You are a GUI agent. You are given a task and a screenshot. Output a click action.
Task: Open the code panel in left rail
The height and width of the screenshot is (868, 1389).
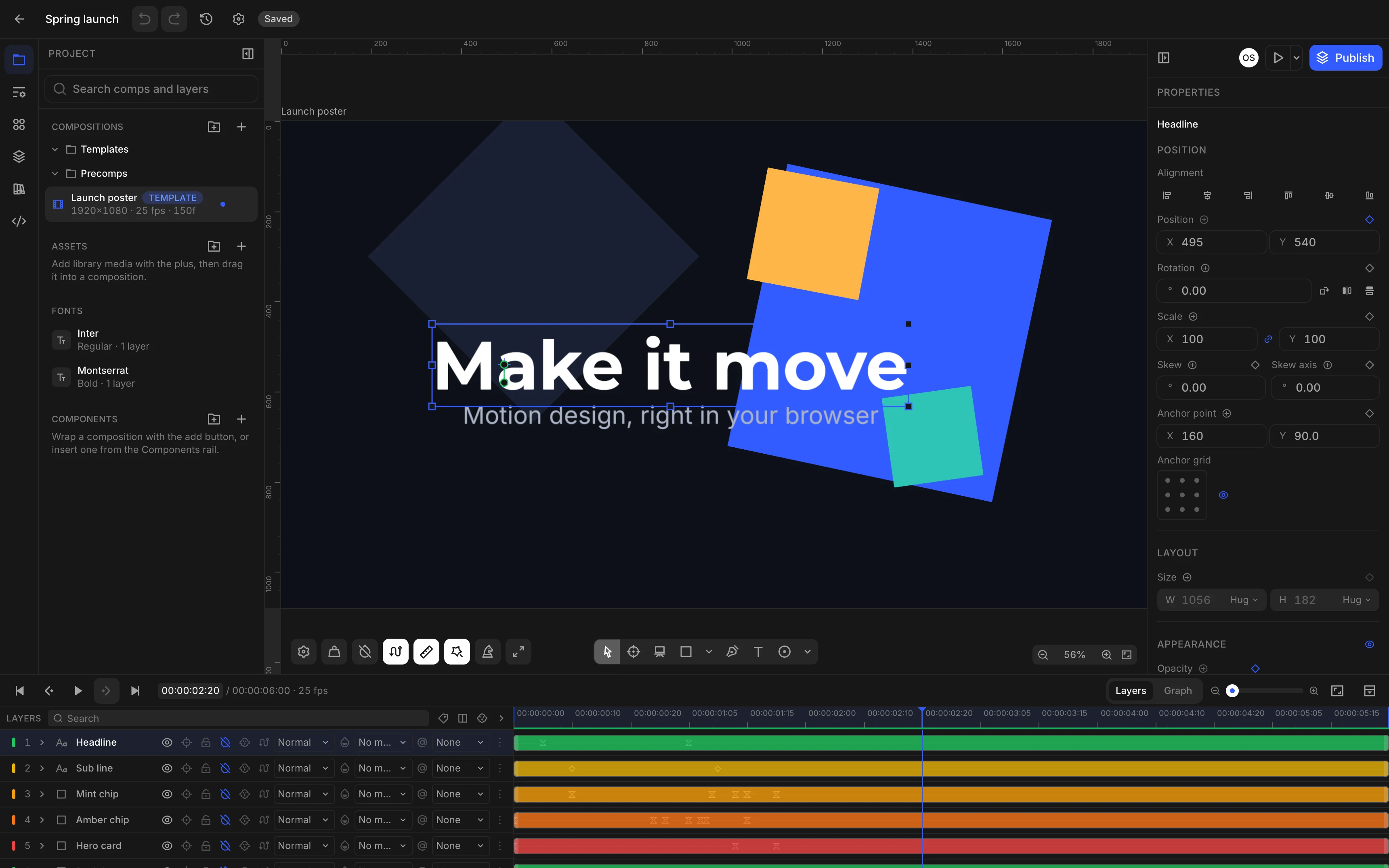(19, 221)
